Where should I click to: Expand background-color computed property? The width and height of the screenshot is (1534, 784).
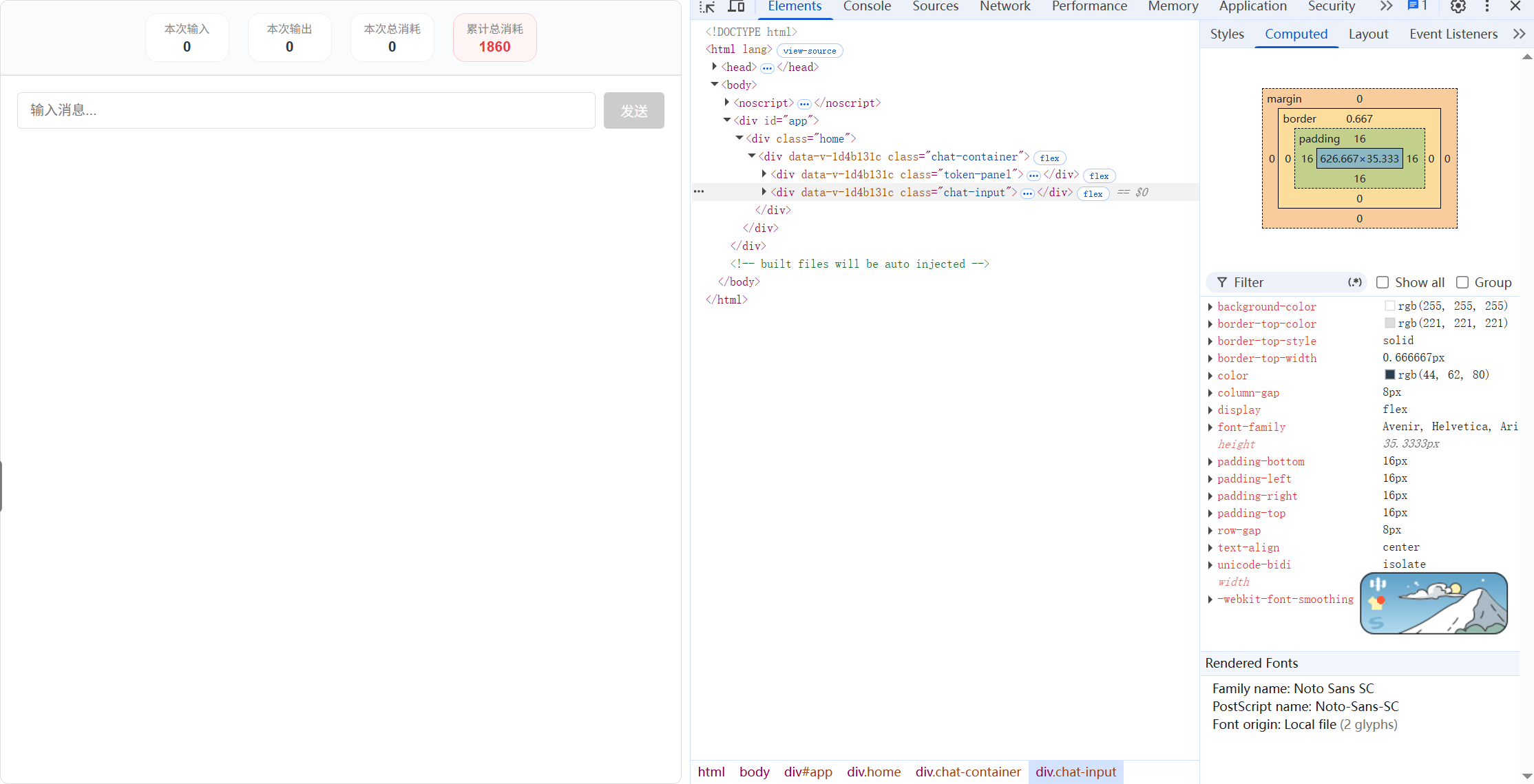coord(1210,306)
